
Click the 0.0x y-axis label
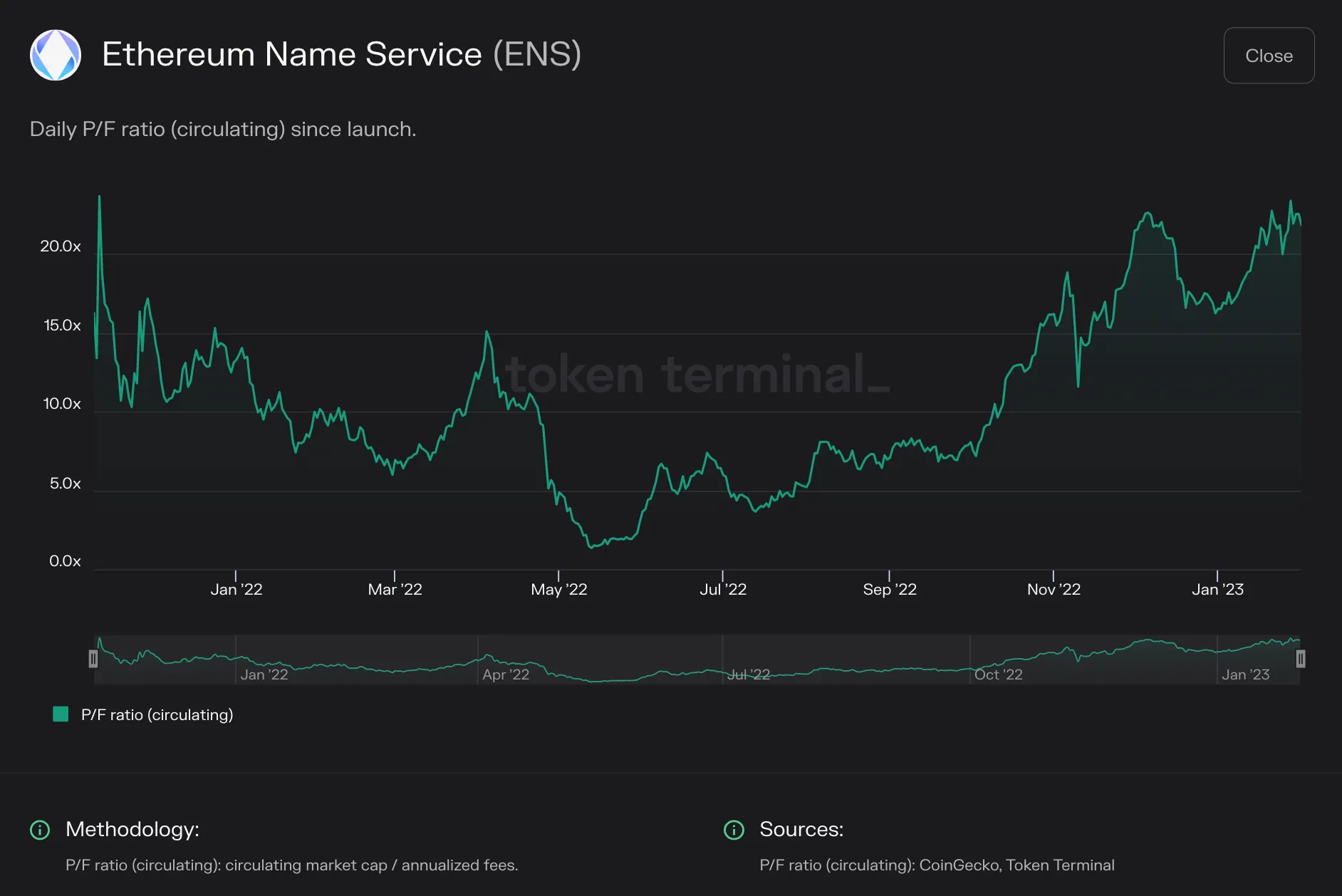tap(65, 561)
